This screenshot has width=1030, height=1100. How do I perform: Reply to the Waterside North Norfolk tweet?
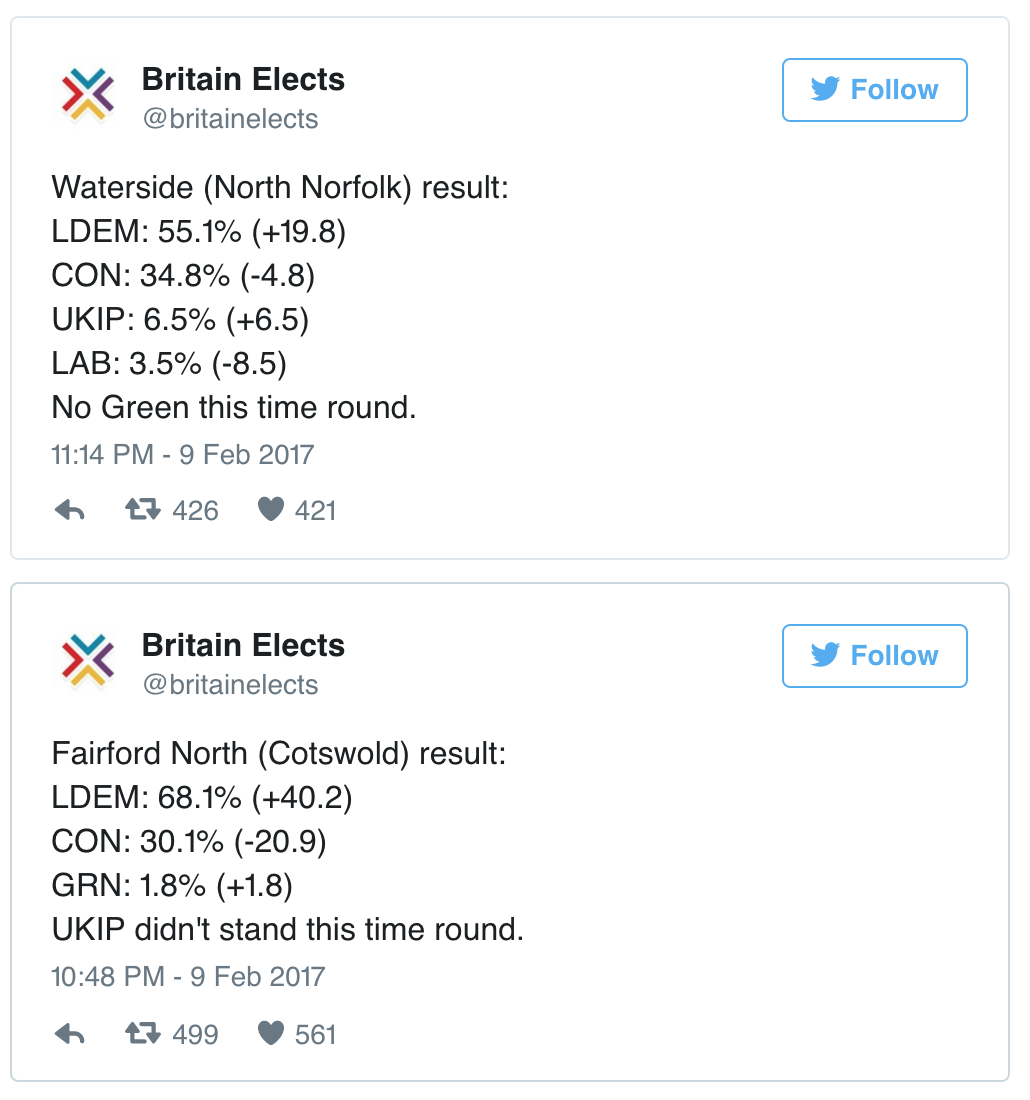pos(69,511)
